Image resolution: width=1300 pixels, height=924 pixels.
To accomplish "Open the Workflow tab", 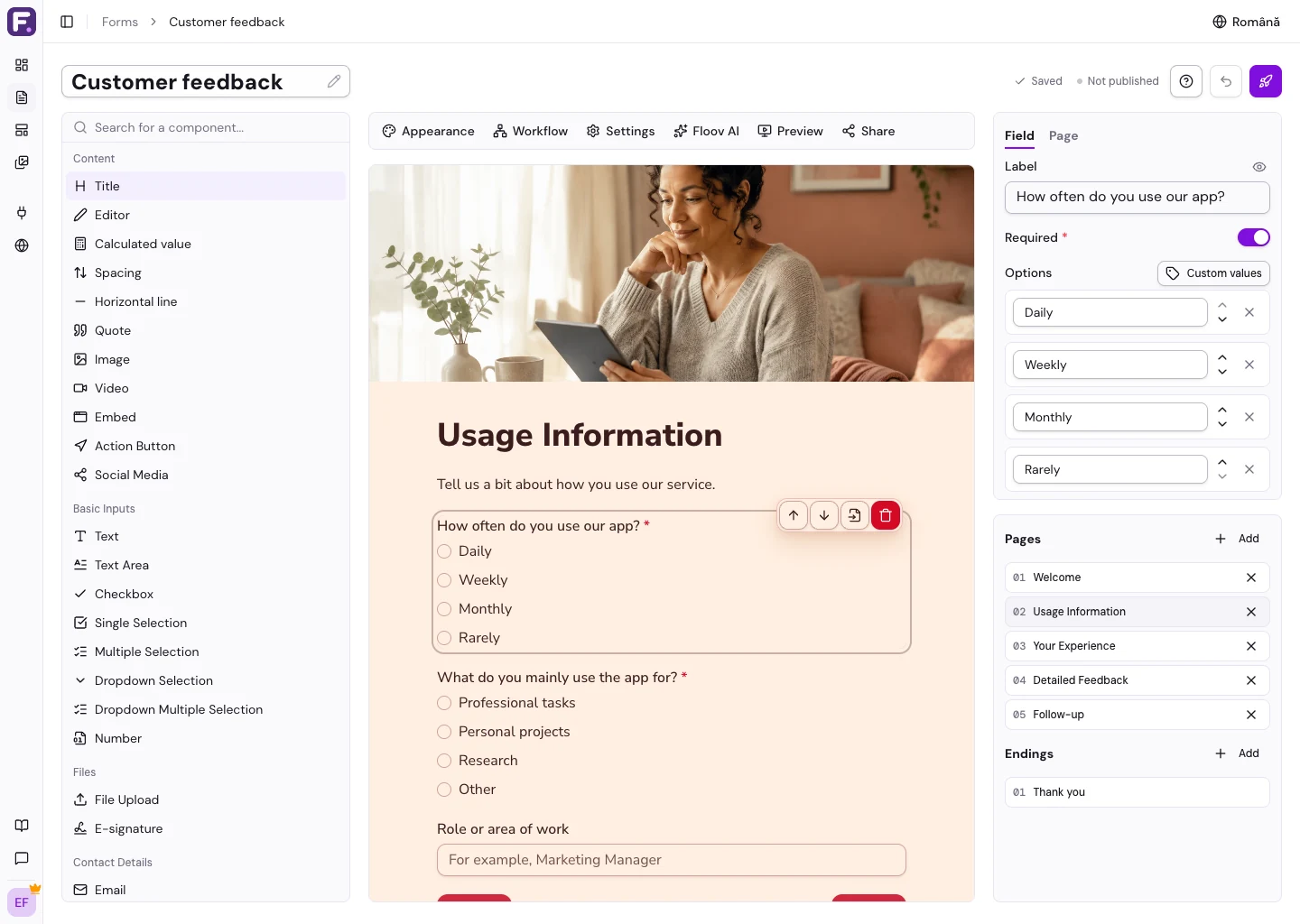I will 531,131.
